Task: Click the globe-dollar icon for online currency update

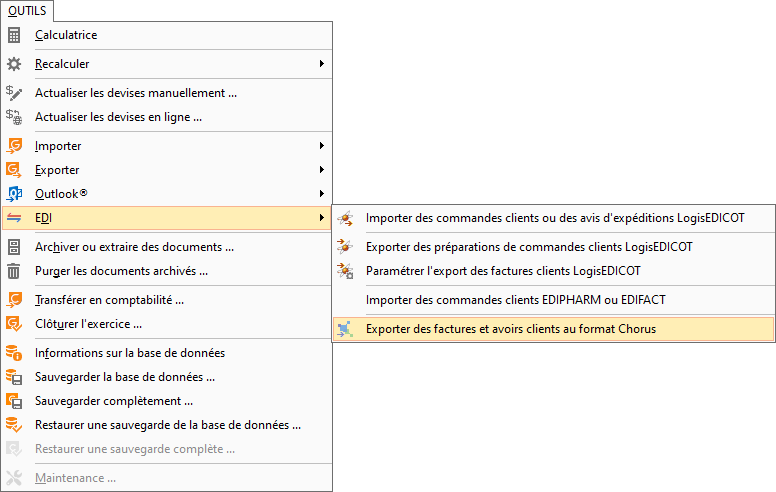Action: tap(14, 117)
